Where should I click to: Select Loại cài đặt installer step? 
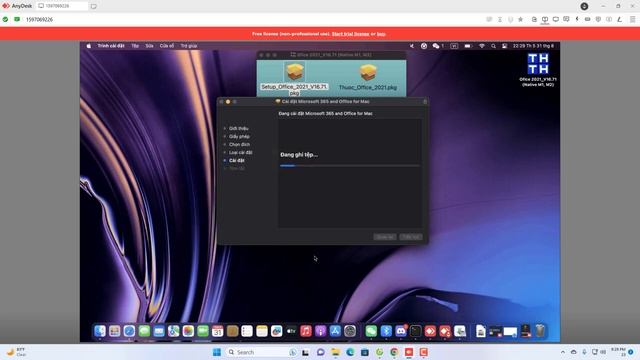coord(240,153)
